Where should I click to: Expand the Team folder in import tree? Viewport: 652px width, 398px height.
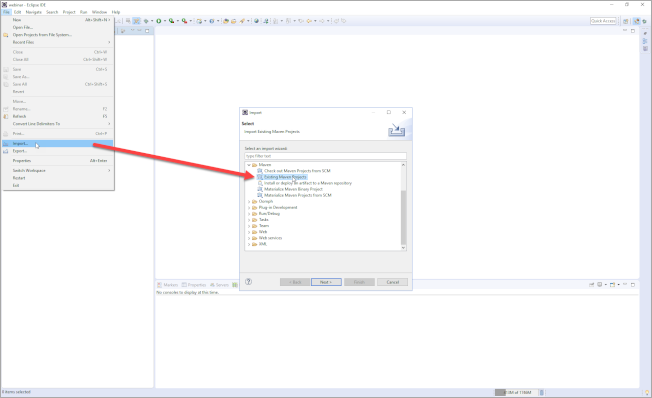(x=249, y=226)
